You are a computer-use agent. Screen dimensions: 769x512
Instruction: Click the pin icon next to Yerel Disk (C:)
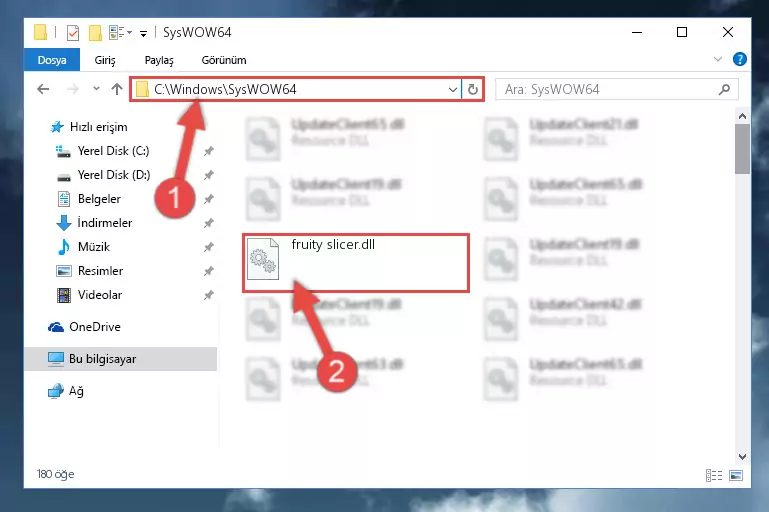coord(209,151)
